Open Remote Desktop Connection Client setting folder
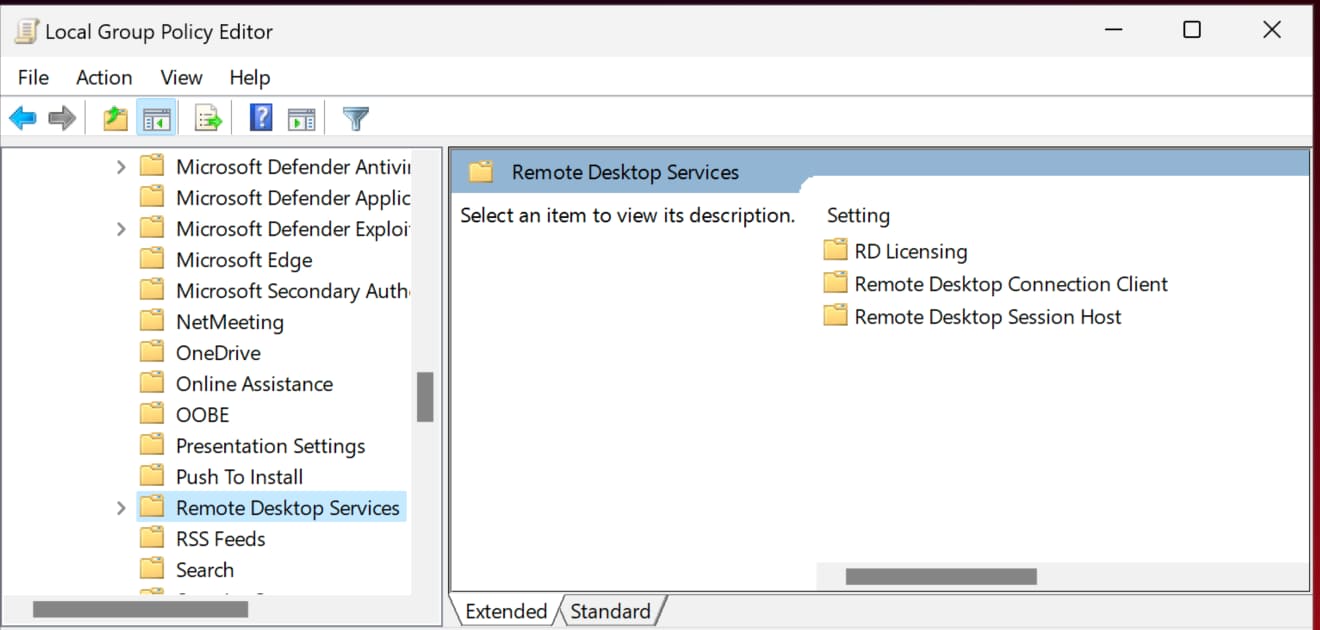This screenshot has width=1320, height=630. [x=1011, y=284]
